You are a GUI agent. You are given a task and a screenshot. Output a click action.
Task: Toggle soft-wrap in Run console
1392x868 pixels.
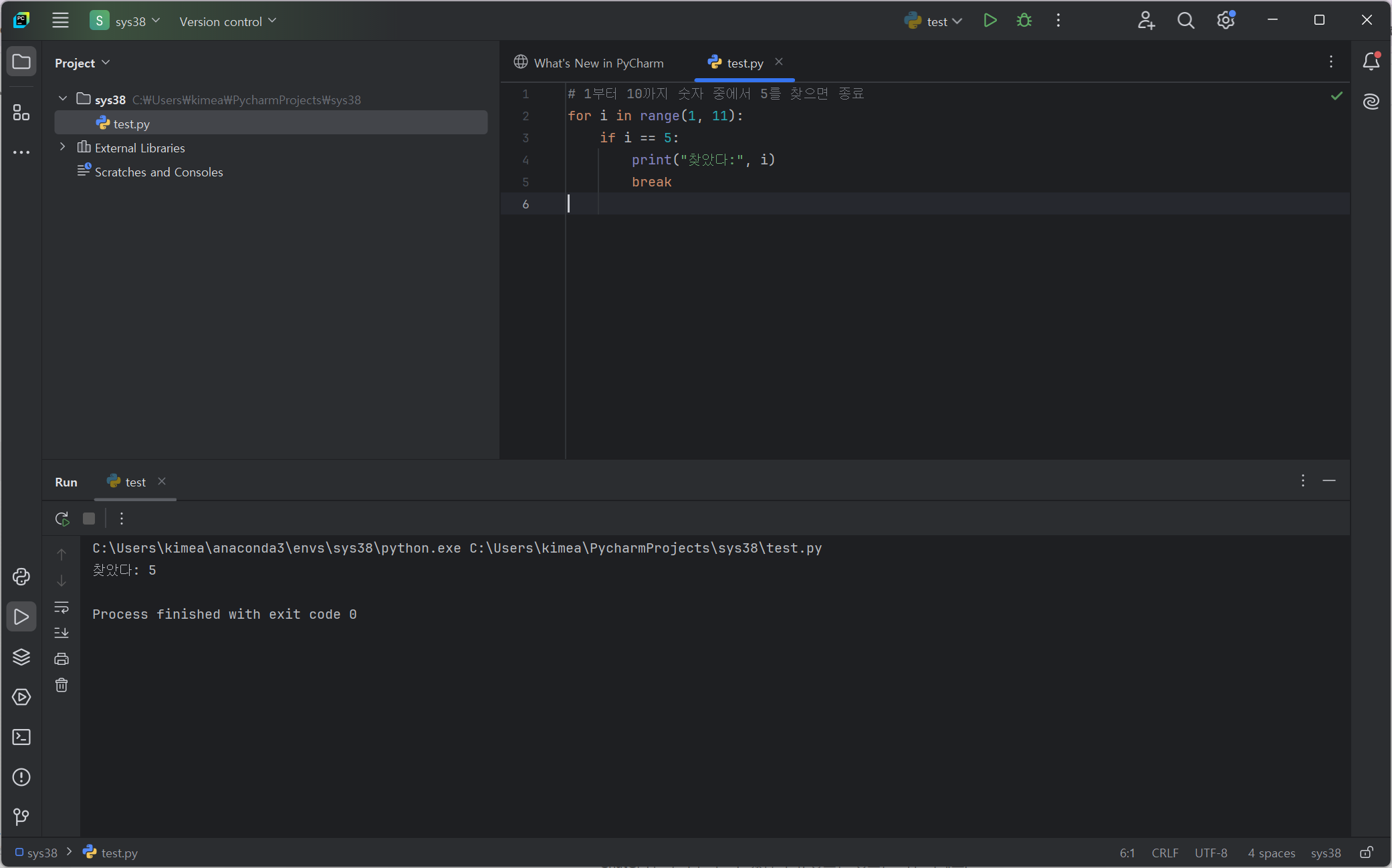click(62, 607)
